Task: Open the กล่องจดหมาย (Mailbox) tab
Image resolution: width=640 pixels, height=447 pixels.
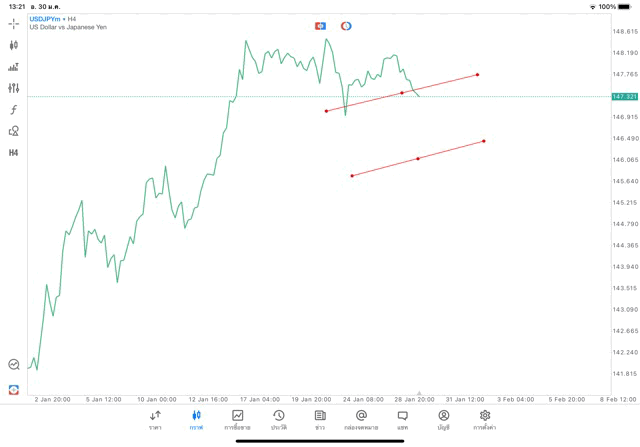Action: [361, 419]
